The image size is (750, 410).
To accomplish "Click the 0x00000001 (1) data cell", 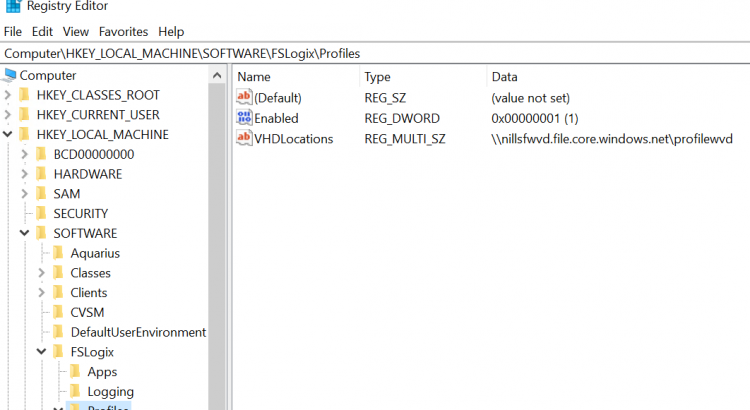I will 535,118.
